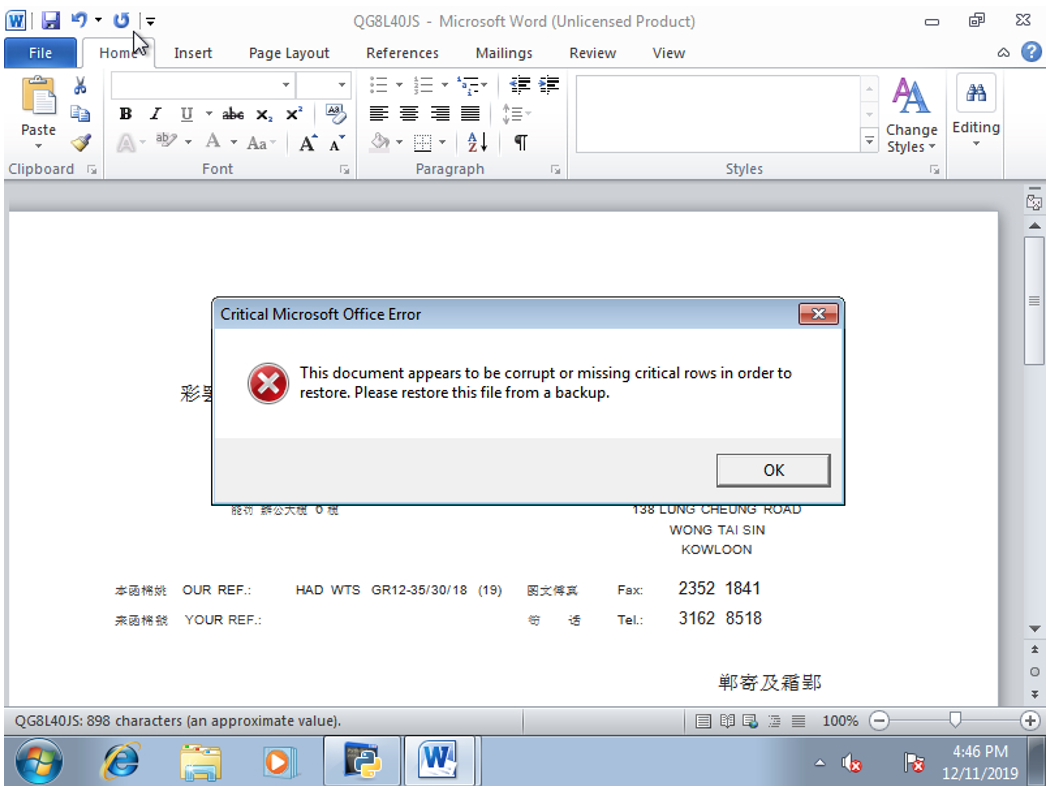Screen dimensions: 1048x788
Task: Open Font dialog launcher
Action: pyautogui.click(x=345, y=170)
